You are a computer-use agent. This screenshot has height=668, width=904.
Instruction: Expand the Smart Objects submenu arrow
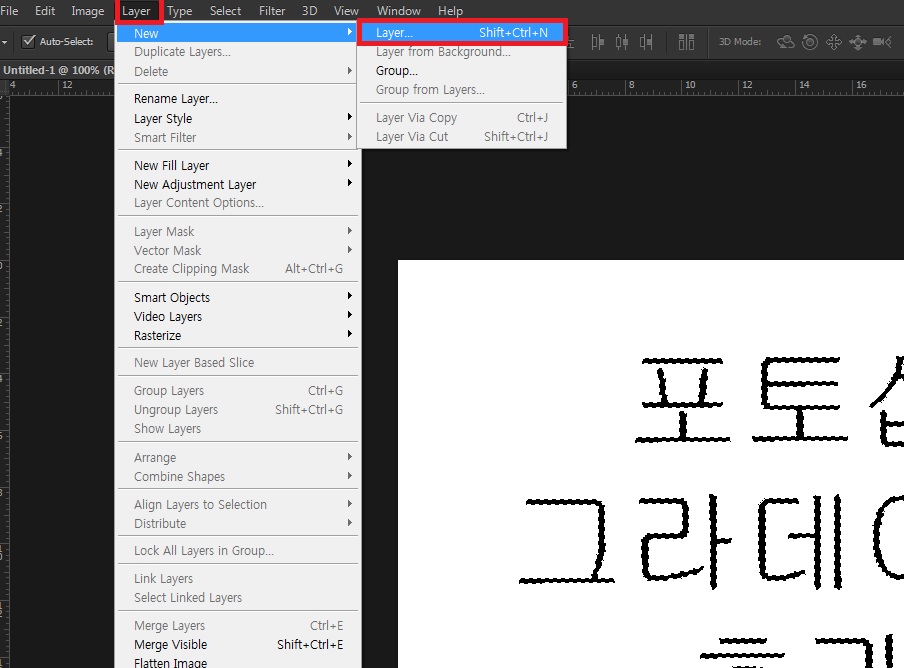349,296
